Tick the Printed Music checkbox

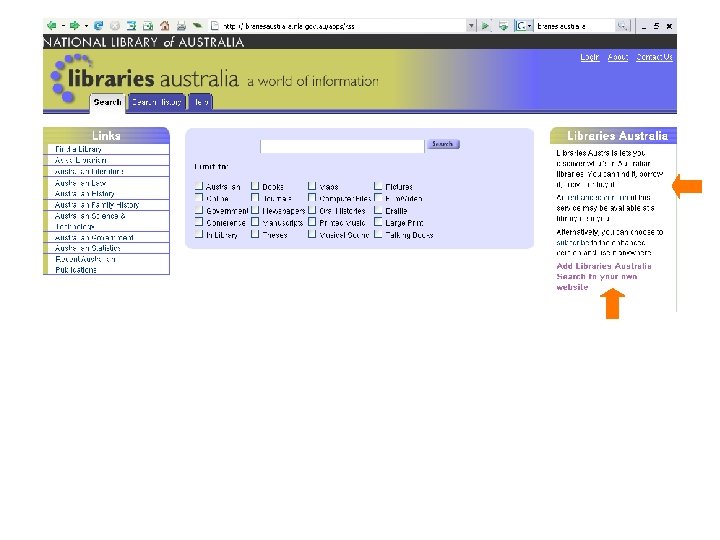(312, 222)
